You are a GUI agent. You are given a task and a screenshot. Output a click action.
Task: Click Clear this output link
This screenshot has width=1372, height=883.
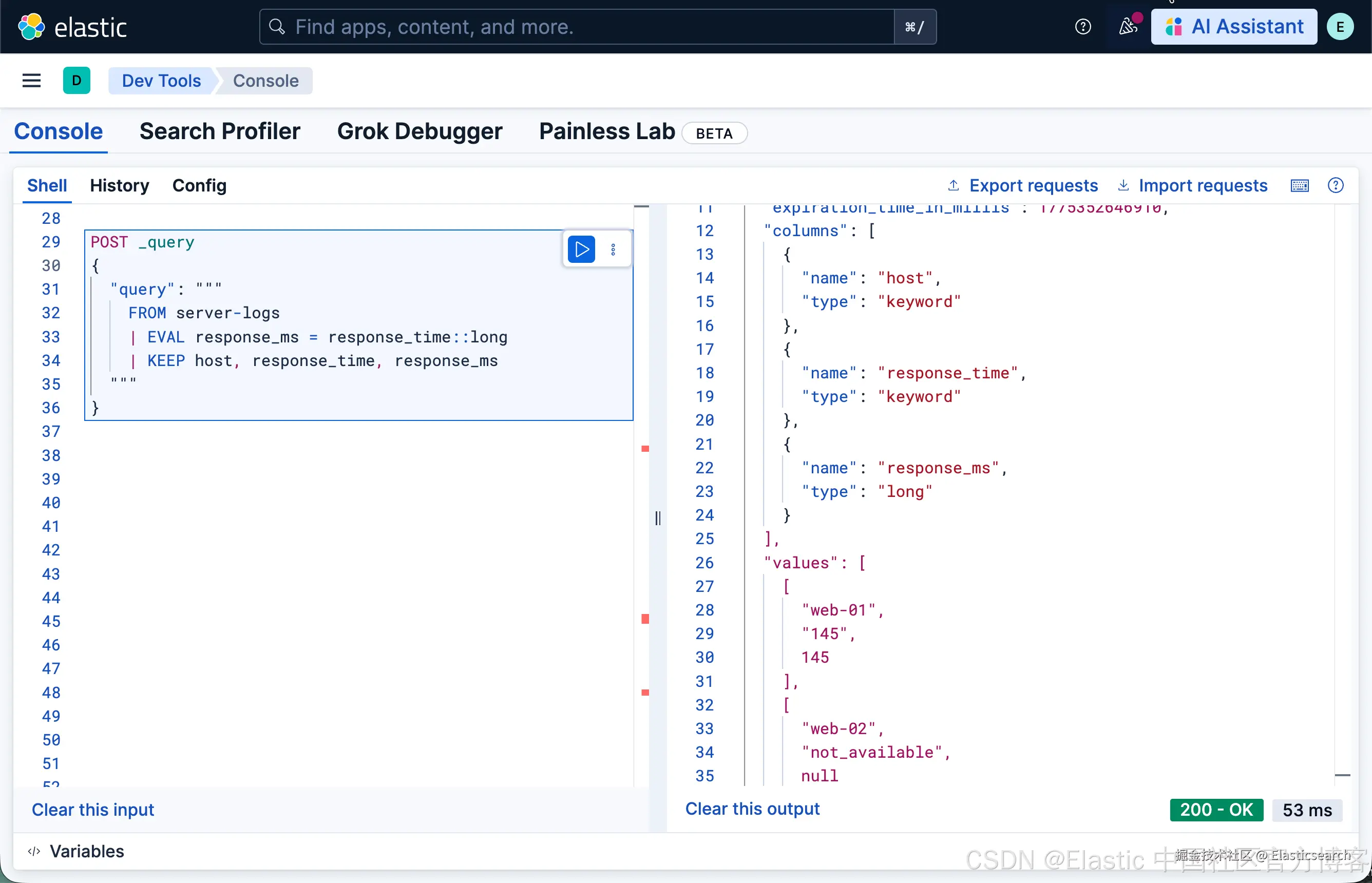(752, 809)
